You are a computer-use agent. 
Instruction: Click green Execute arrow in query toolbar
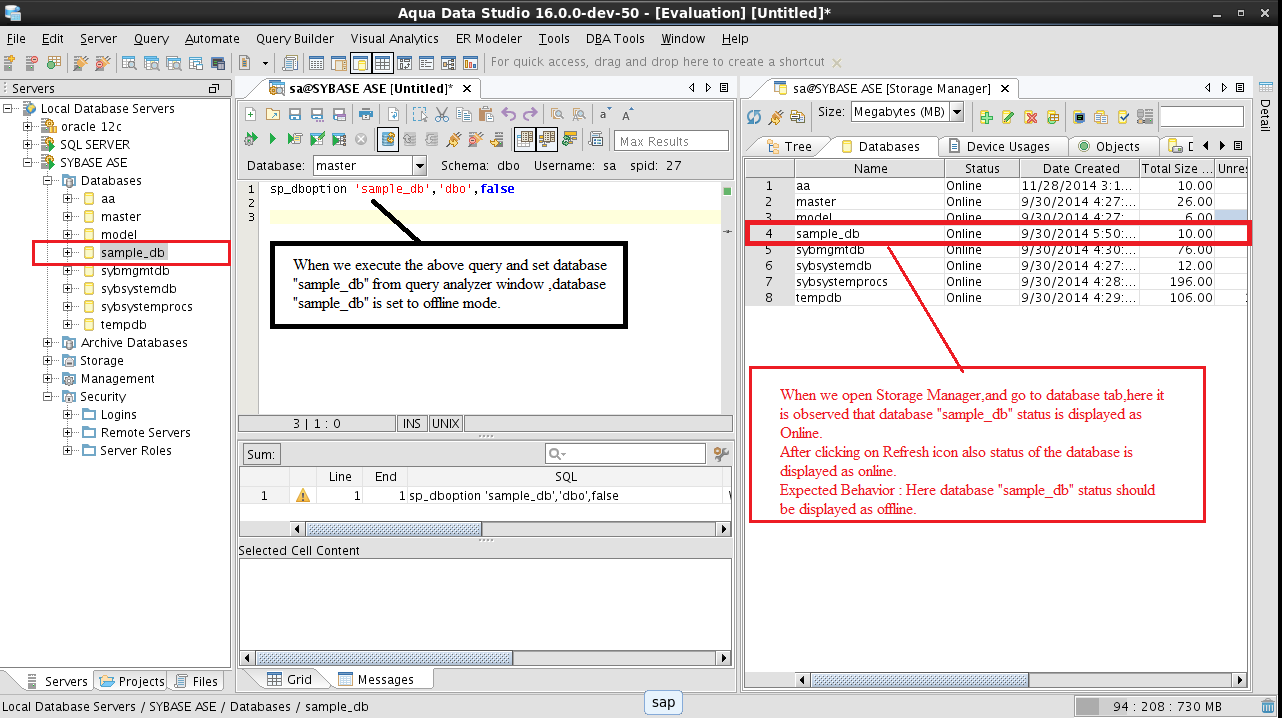[x=272, y=139]
